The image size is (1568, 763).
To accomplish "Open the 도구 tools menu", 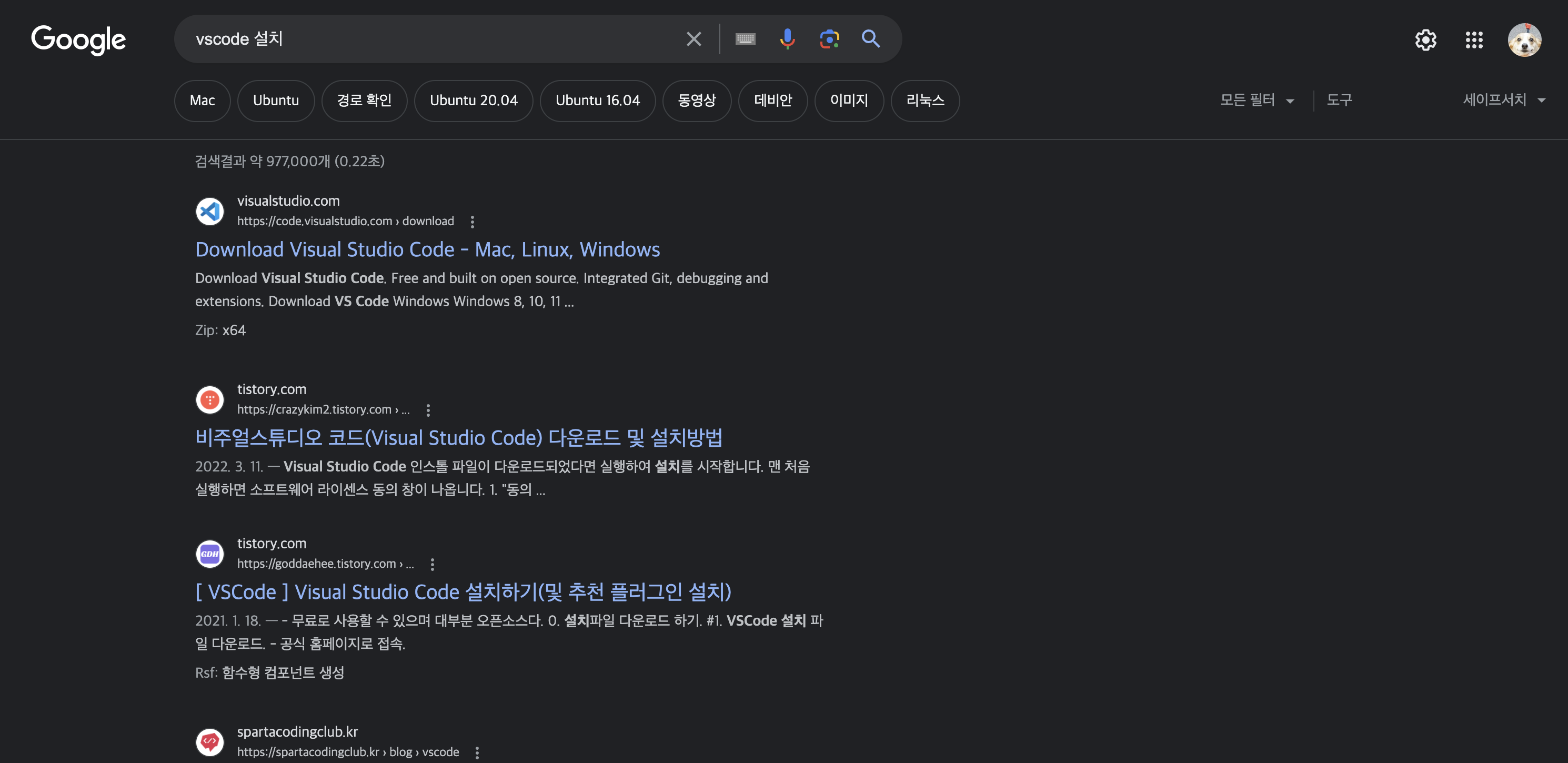I will coord(1339,100).
